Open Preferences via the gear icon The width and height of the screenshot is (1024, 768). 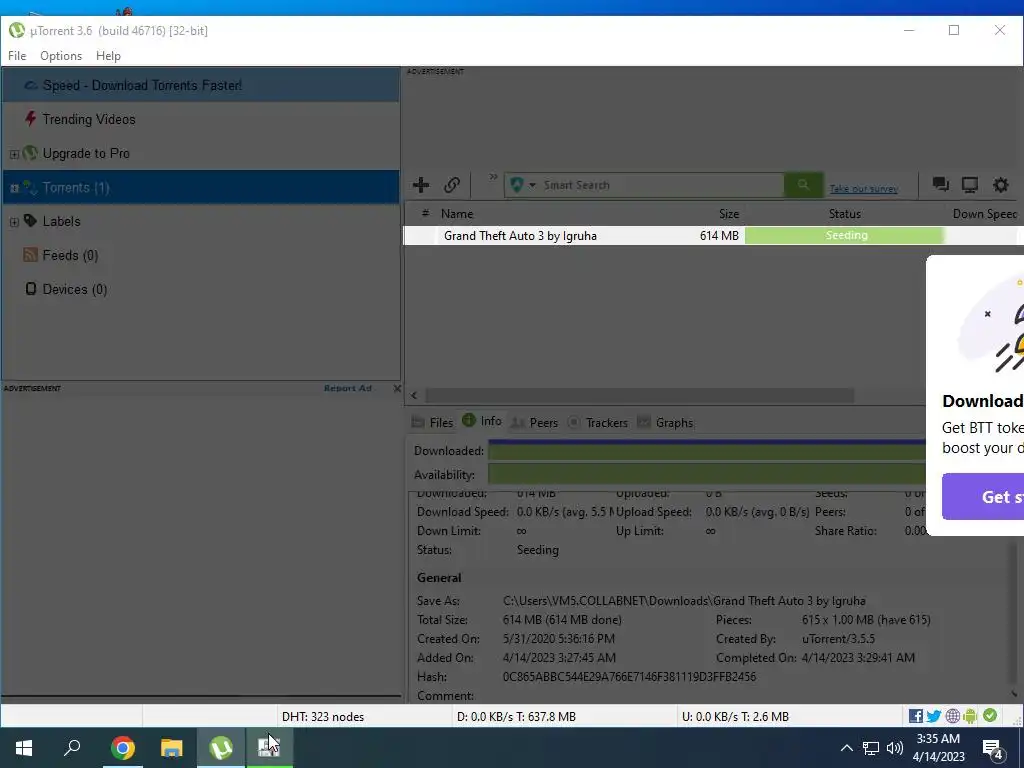point(1000,185)
